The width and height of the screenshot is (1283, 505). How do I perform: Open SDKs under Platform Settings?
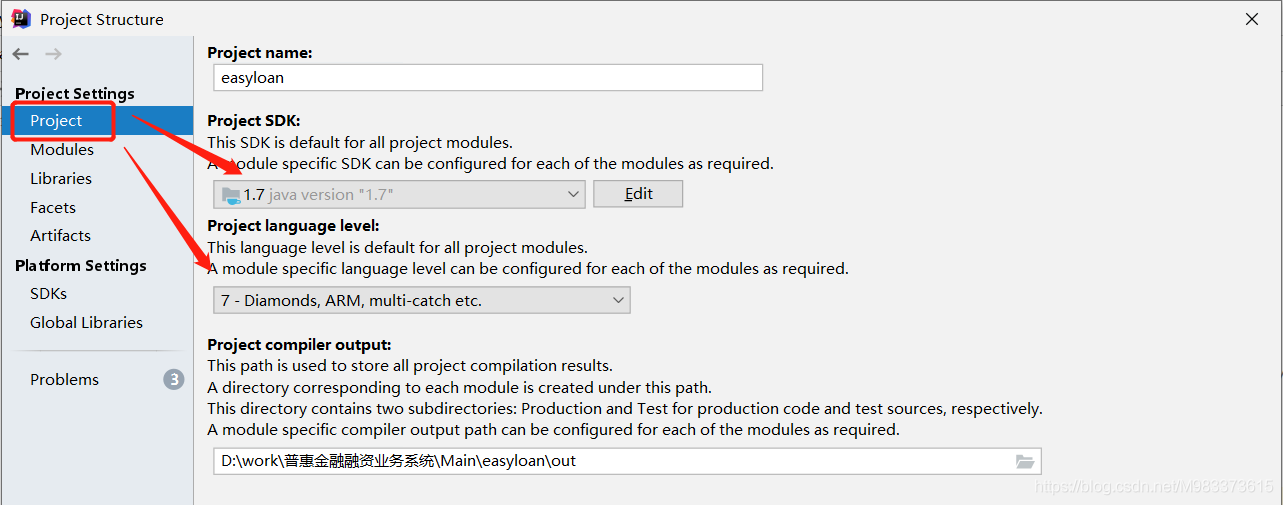point(48,294)
